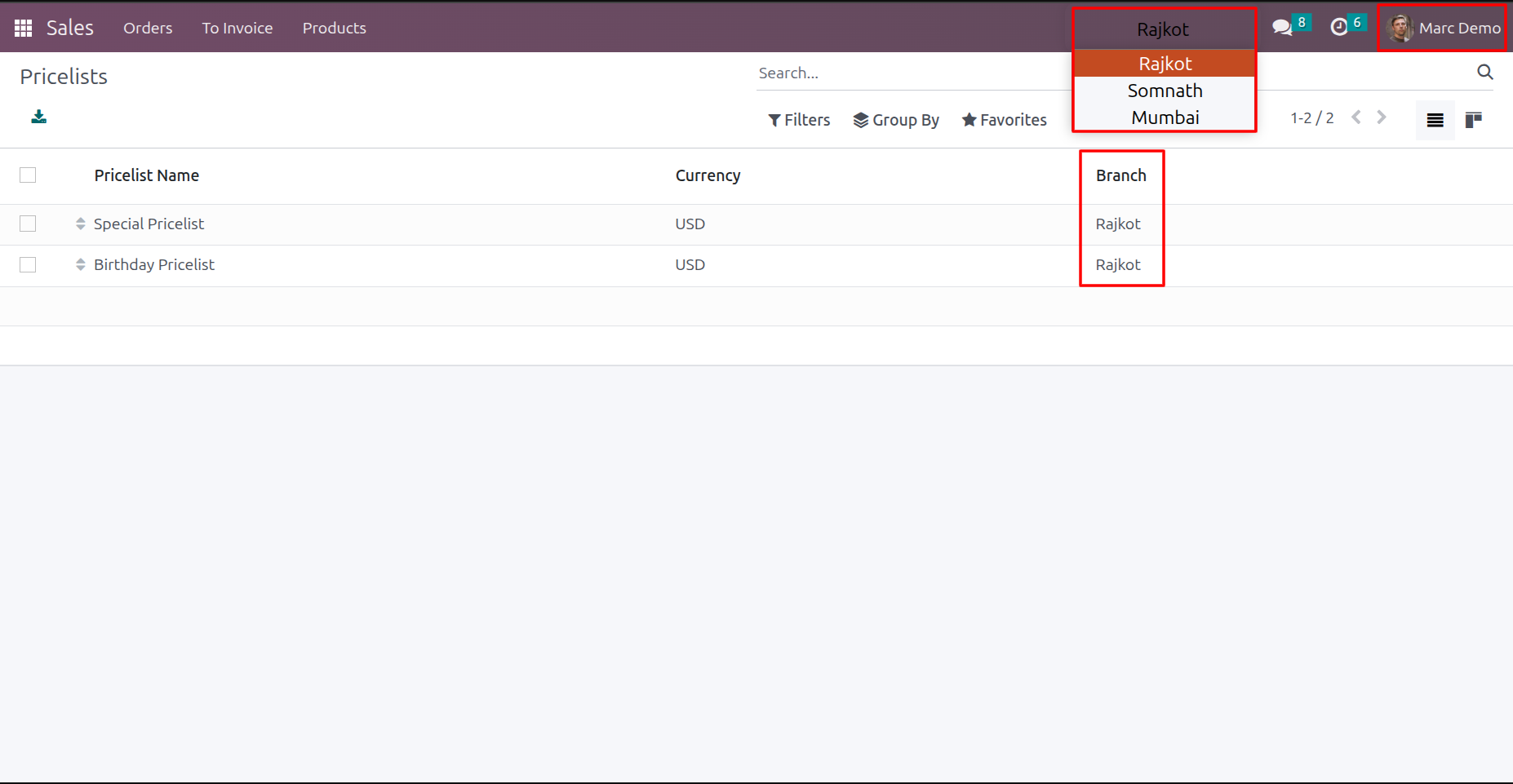Open the Birthday Pricelist record
Image resolution: width=1513 pixels, height=784 pixels.
[154, 264]
